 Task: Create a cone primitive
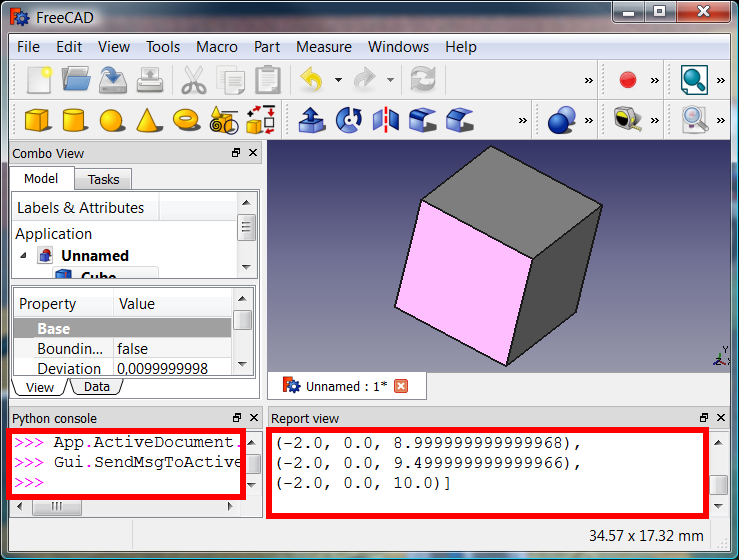(148, 120)
